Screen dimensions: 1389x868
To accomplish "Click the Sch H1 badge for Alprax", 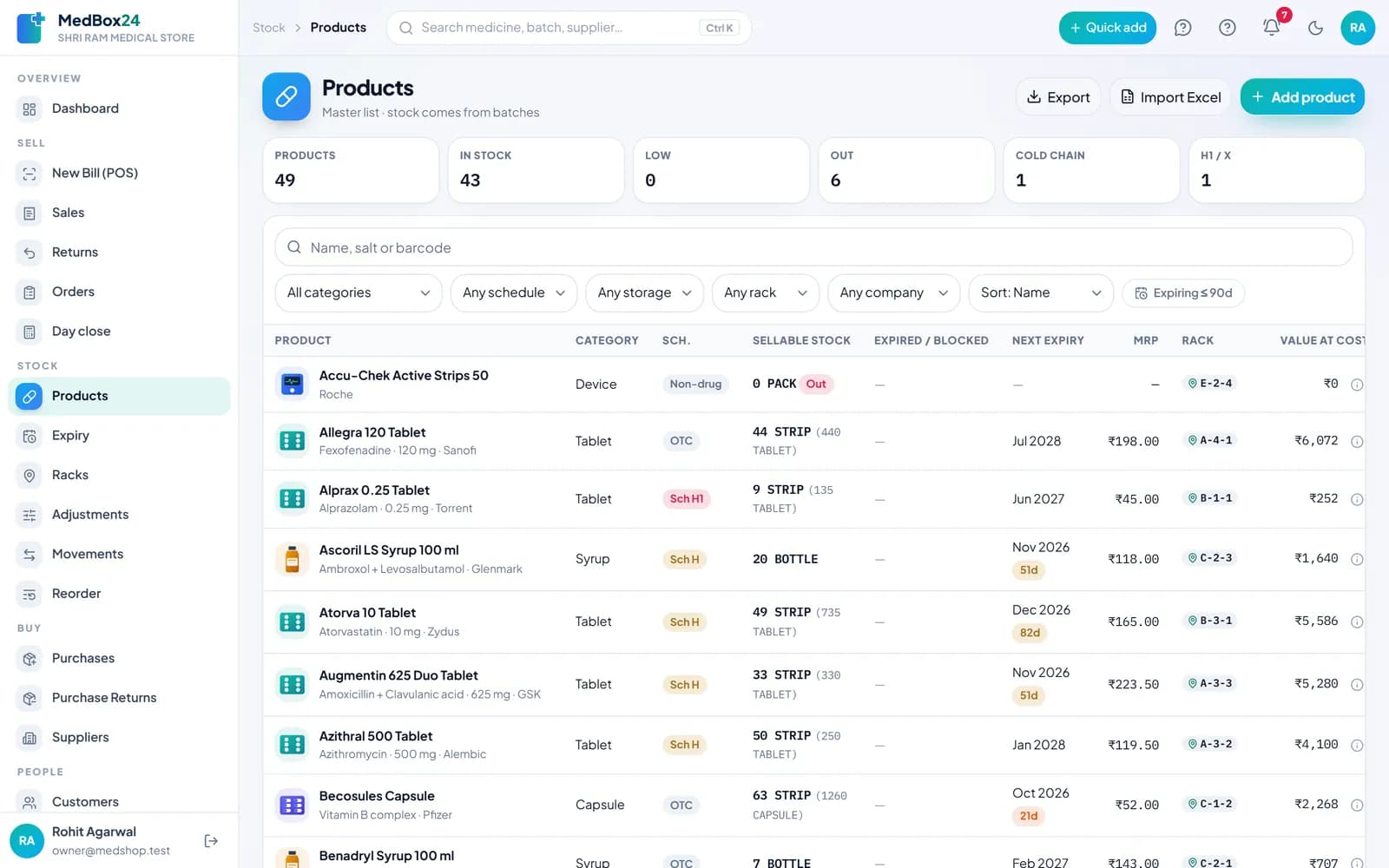I will (x=686, y=499).
